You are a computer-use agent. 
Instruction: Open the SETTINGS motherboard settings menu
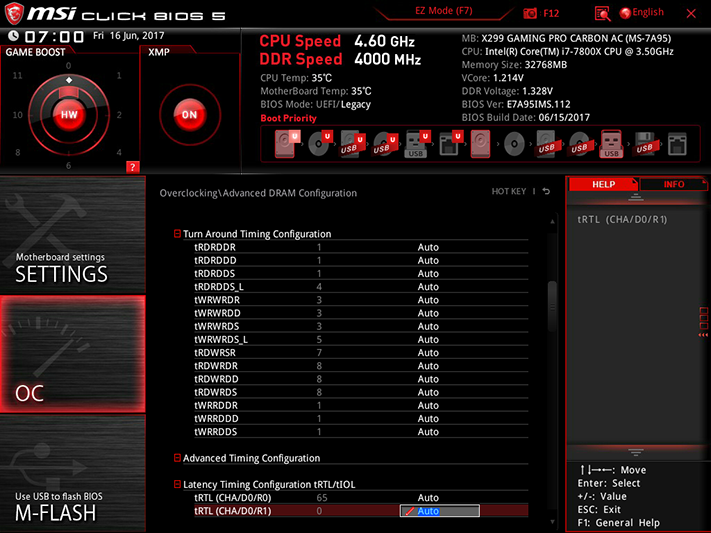[x=73, y=235]
